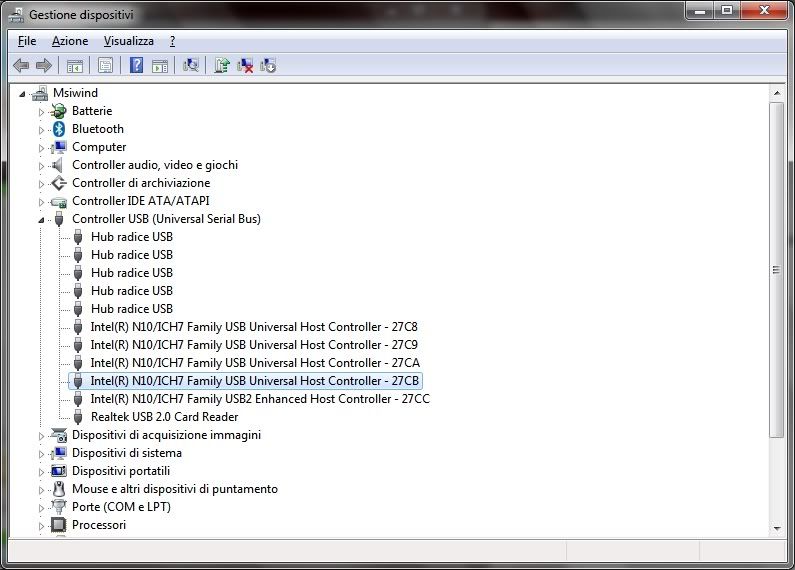The height and width of the screenshot is (570, 795).
Task: Open the Azione menu
Action: click(70, 41)
